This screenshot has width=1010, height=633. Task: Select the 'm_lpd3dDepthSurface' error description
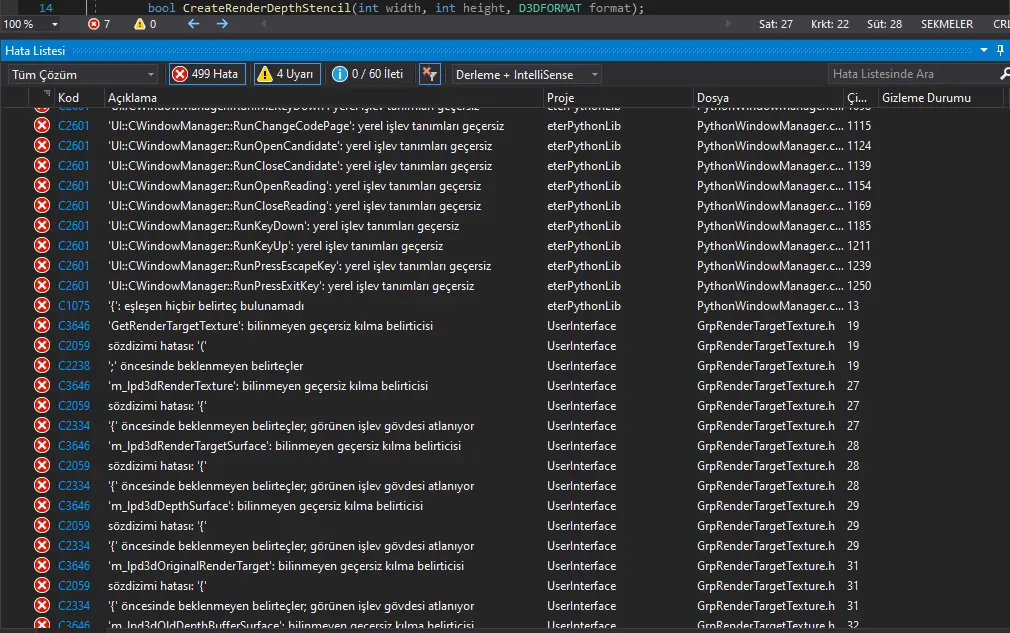pyautogui.click(x=265, y=505)
